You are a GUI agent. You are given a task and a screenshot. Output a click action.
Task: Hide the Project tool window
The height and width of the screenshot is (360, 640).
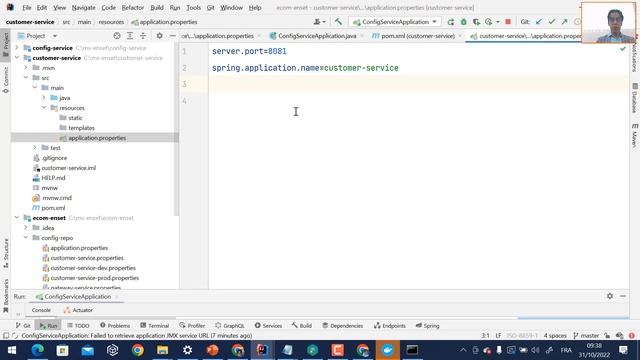tap(172, 36)
